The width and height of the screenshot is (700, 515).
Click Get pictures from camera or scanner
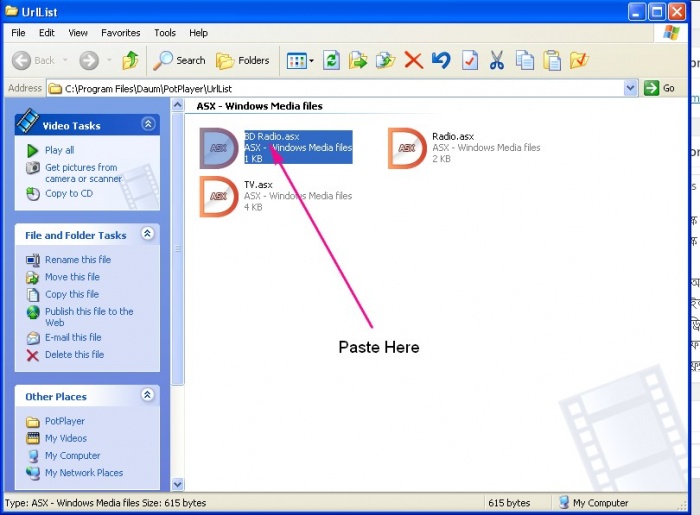[x=83, y=173]
